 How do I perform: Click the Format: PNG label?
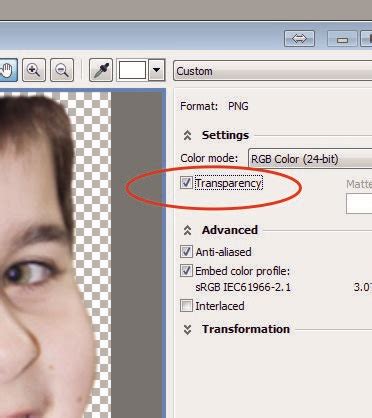[x=214, y=106]
